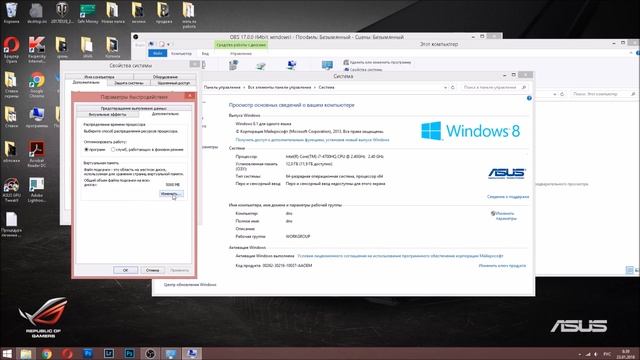Click the refresh icon in the System address bar

(x=453, y=87)
